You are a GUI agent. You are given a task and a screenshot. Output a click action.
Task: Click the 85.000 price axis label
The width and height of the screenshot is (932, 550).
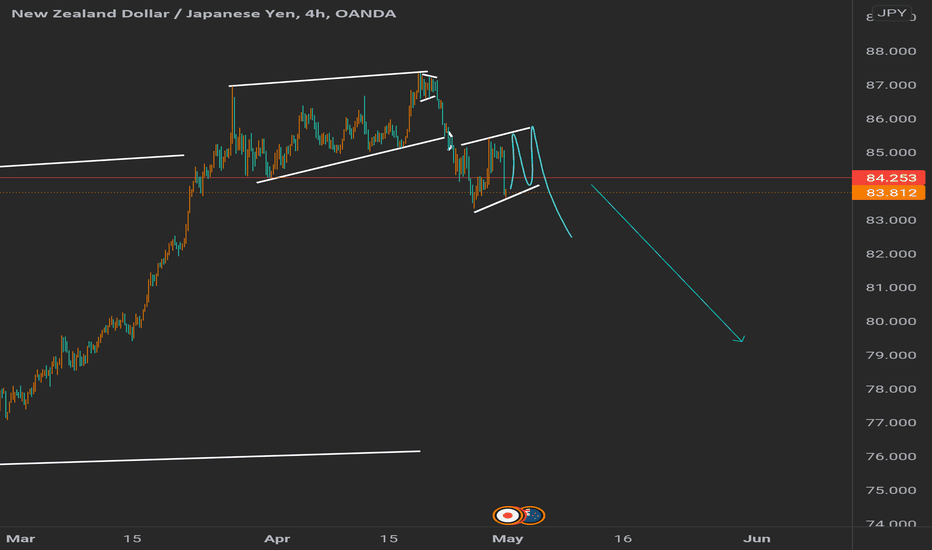click(x=890, y=152)
